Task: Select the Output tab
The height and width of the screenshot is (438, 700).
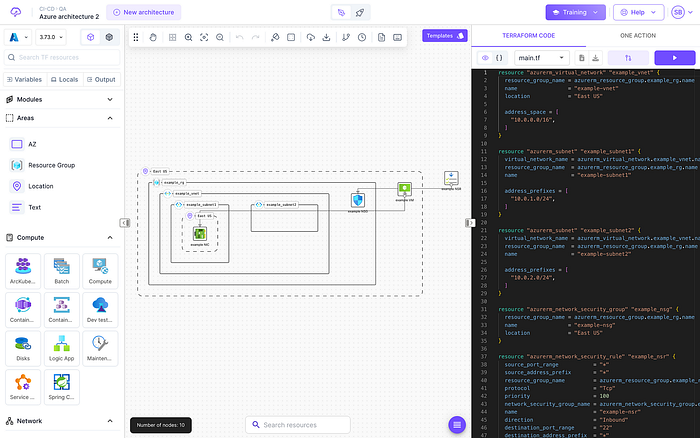Action: [101, 79]
